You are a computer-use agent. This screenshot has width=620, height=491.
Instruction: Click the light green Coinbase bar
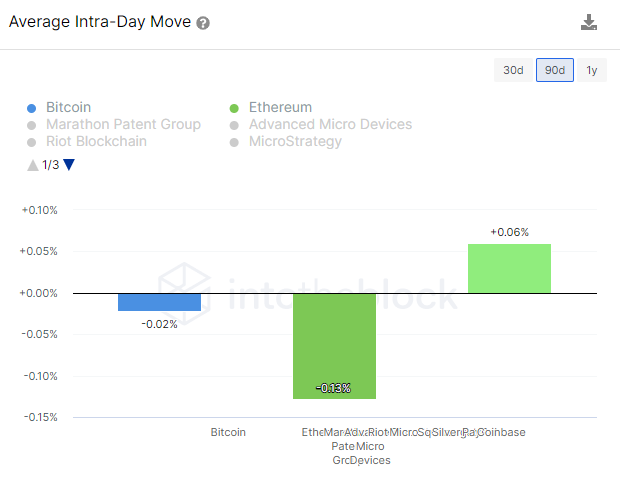point(509,268)
